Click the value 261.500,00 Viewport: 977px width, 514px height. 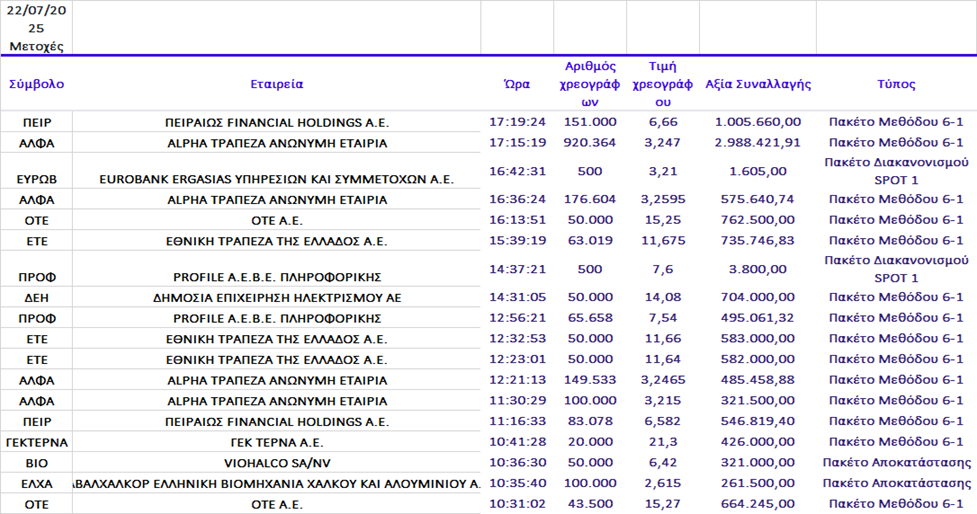tap(758, 482)
